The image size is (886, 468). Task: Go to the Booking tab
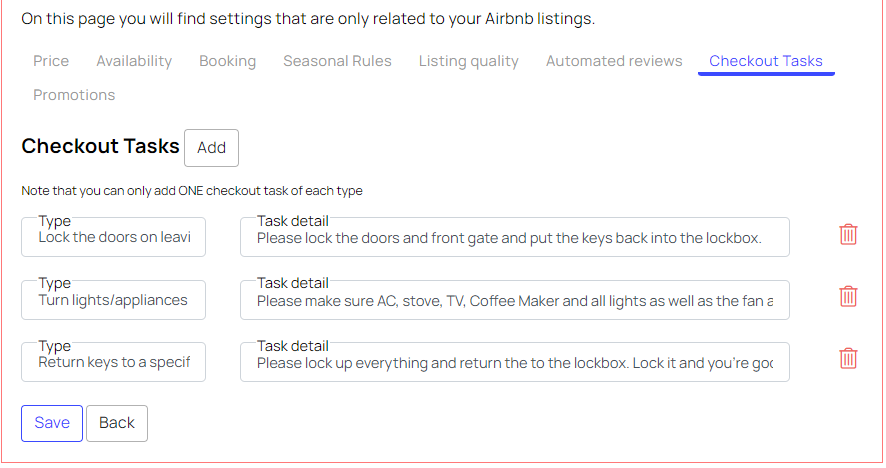pos(227,61)
